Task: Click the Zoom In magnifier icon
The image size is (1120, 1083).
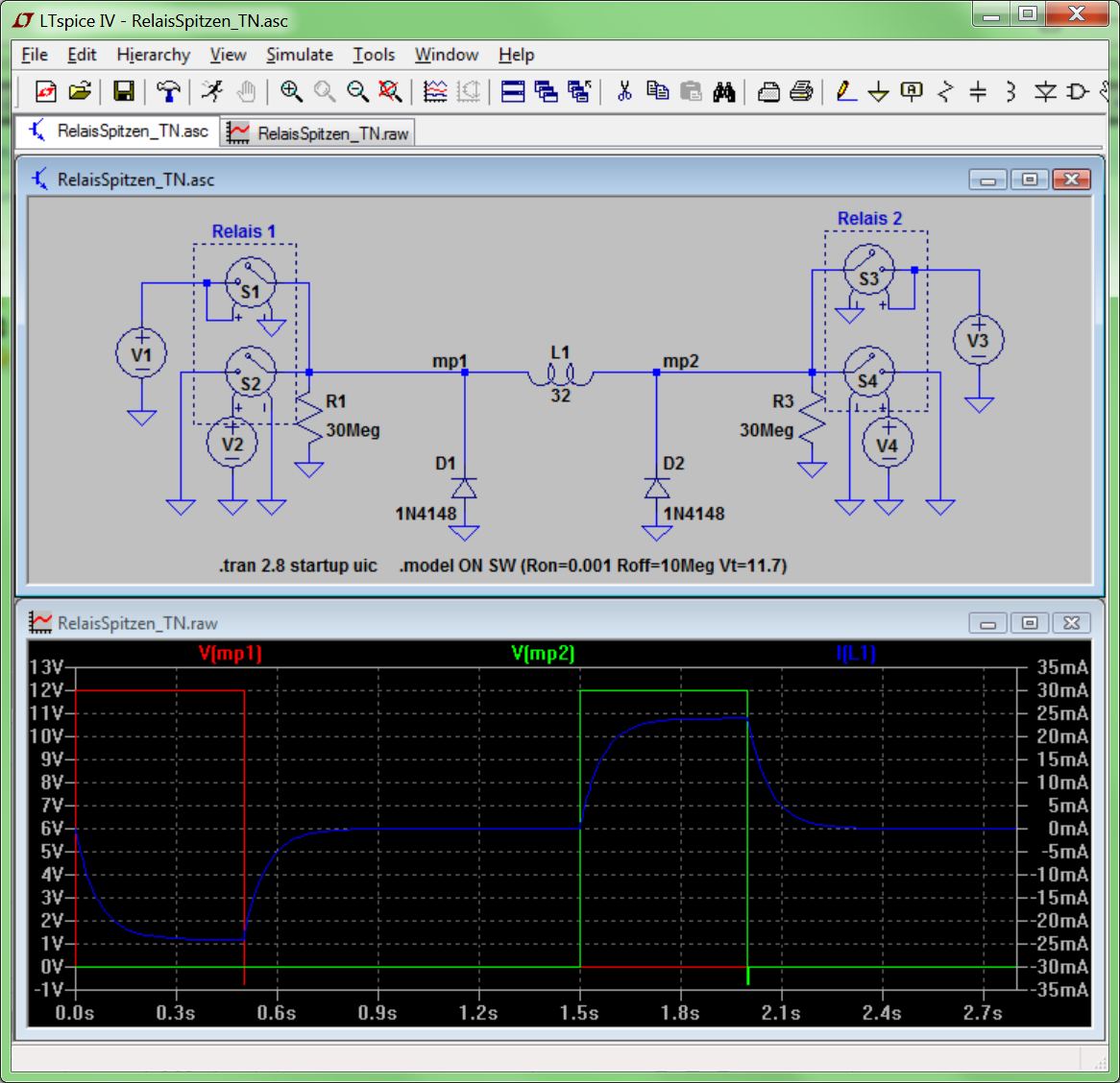Action: (x=291, y=91)
